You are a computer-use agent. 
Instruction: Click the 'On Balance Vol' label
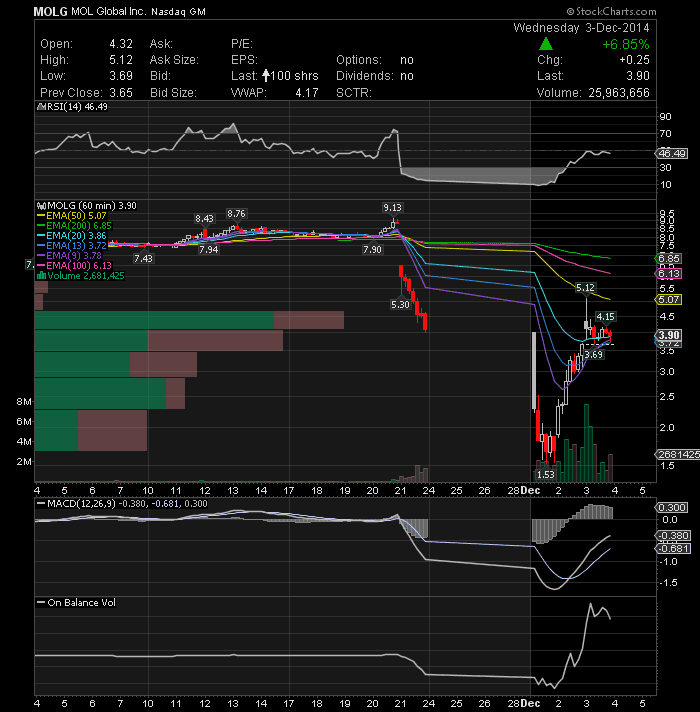(81, 603)
